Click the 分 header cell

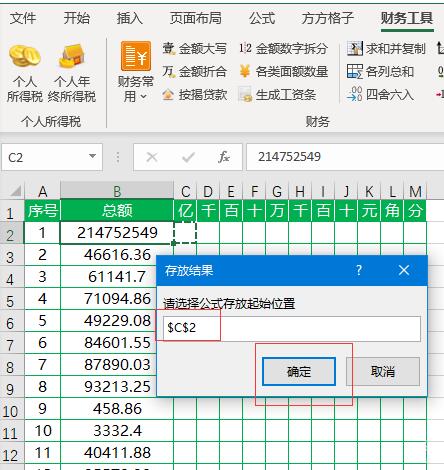coord(415,211)
